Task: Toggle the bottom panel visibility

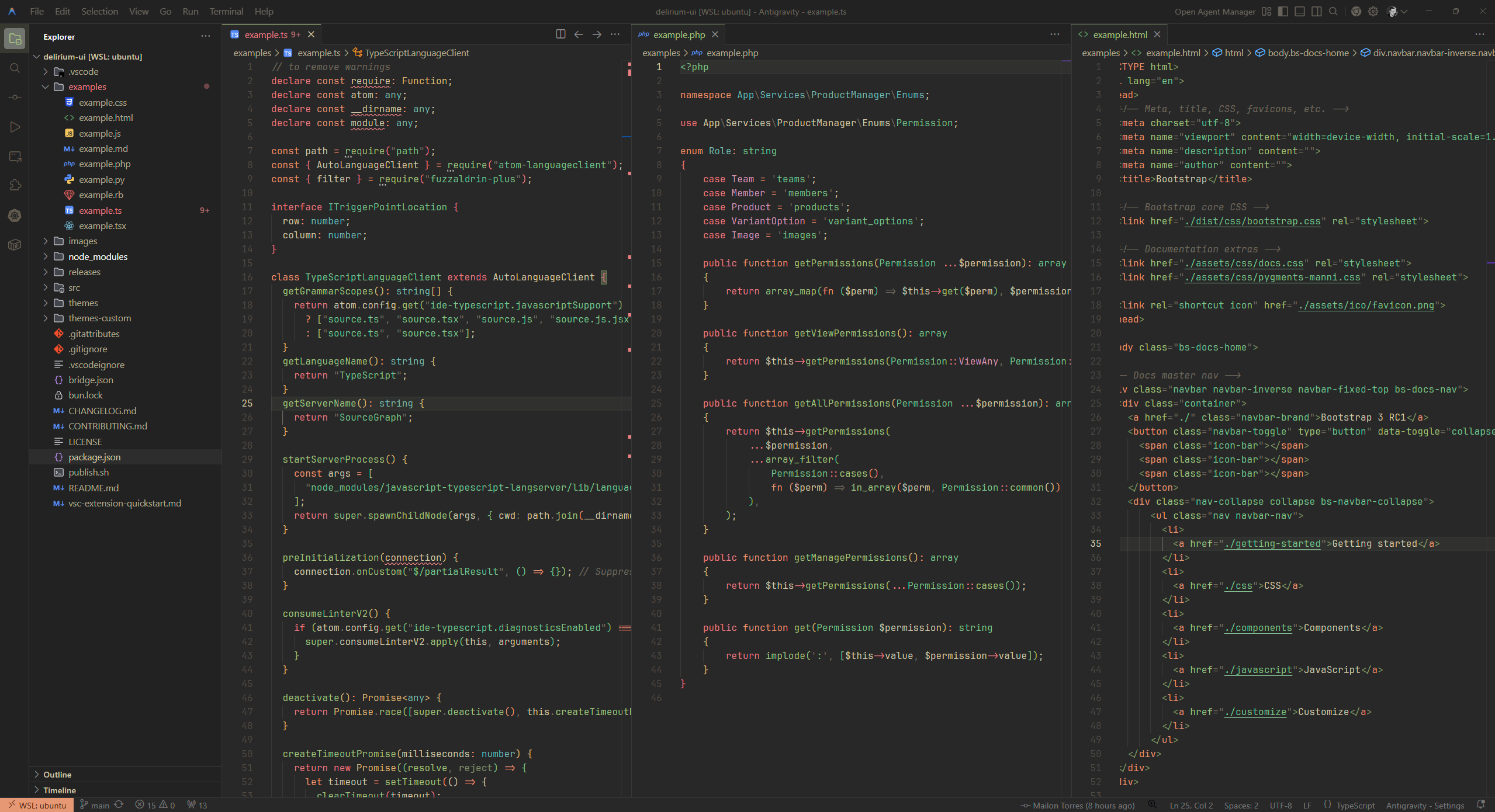Action: [x=1300, y=11]
